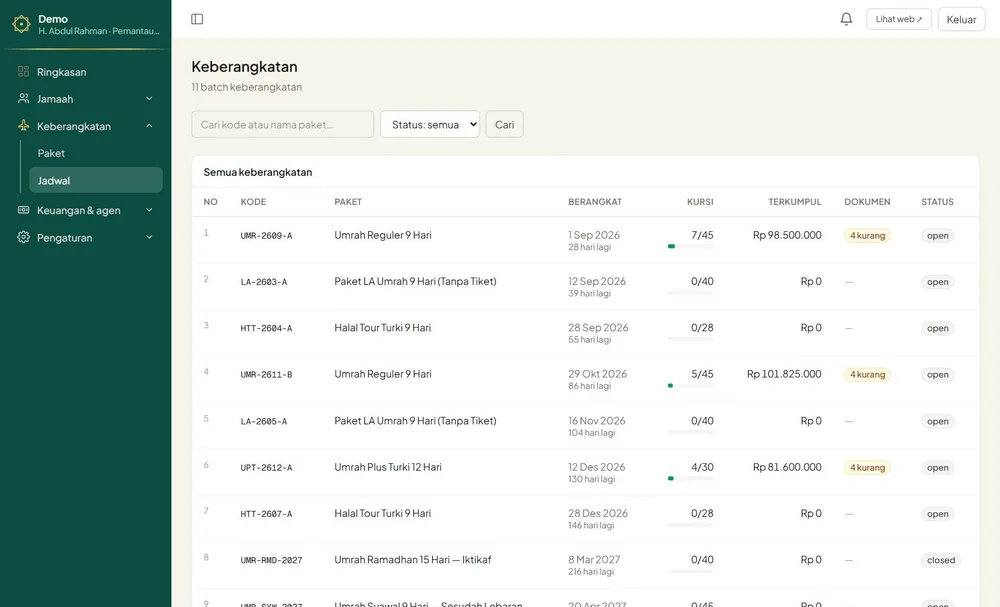The height and width of the screenshot is (607, 1000).
Task: Click the amount Rp 98.500.000
Action: tap(787, 235)
